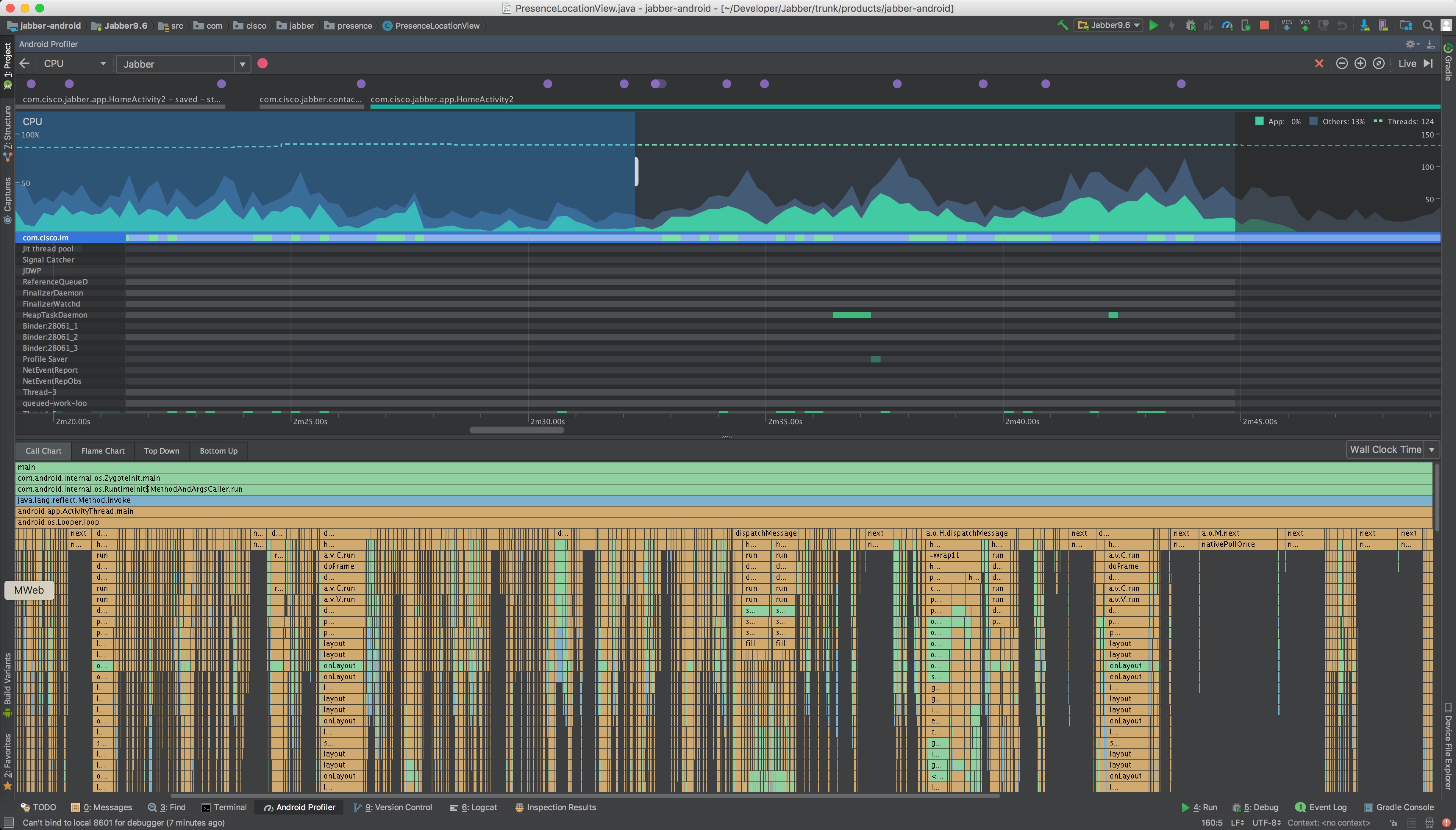Open the CPU profiler dropdown
This screenshot has width=1456, height=830.
pos(75,63)
